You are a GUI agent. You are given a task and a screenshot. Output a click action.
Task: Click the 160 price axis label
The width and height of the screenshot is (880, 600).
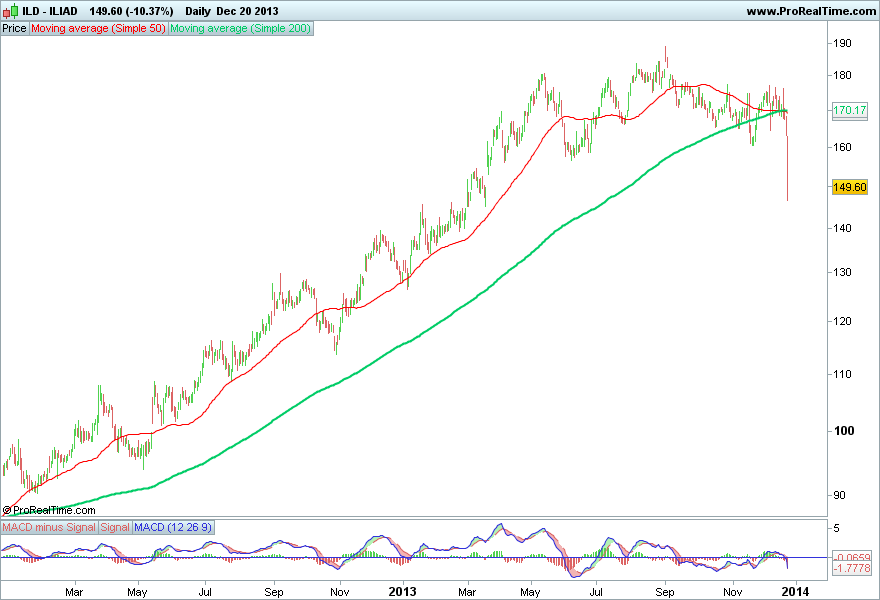pyautogui.click(x=842, y=147)
